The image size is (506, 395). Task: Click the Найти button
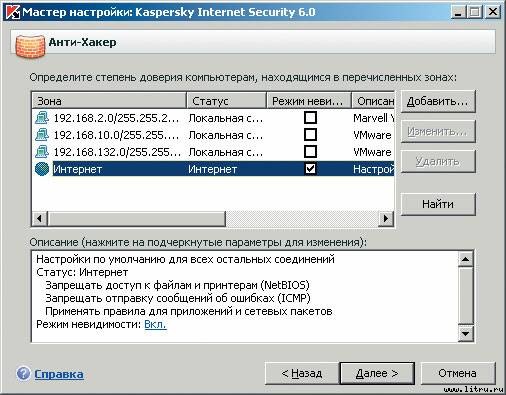[438, 204]
